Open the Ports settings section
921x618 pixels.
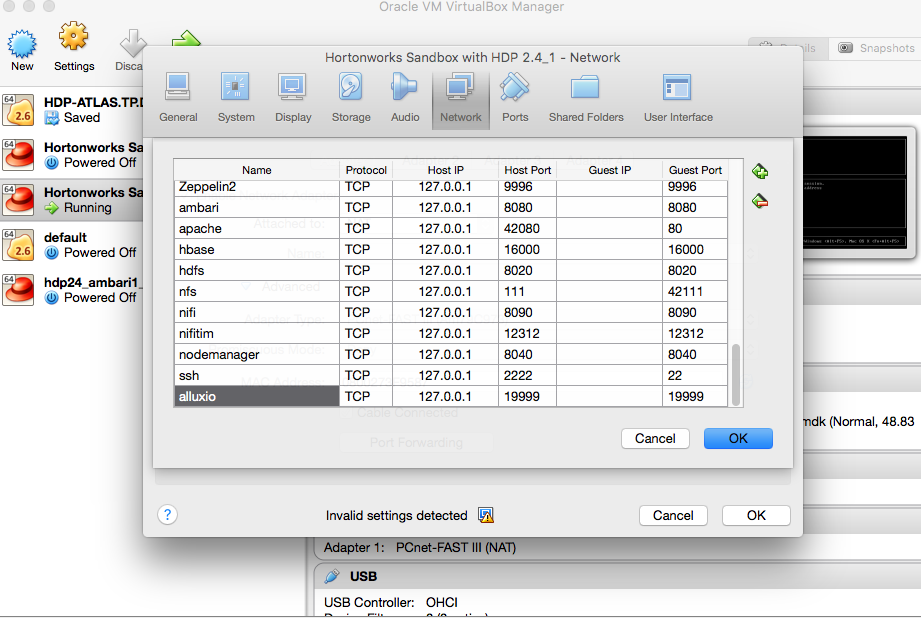tap(515, 98)
